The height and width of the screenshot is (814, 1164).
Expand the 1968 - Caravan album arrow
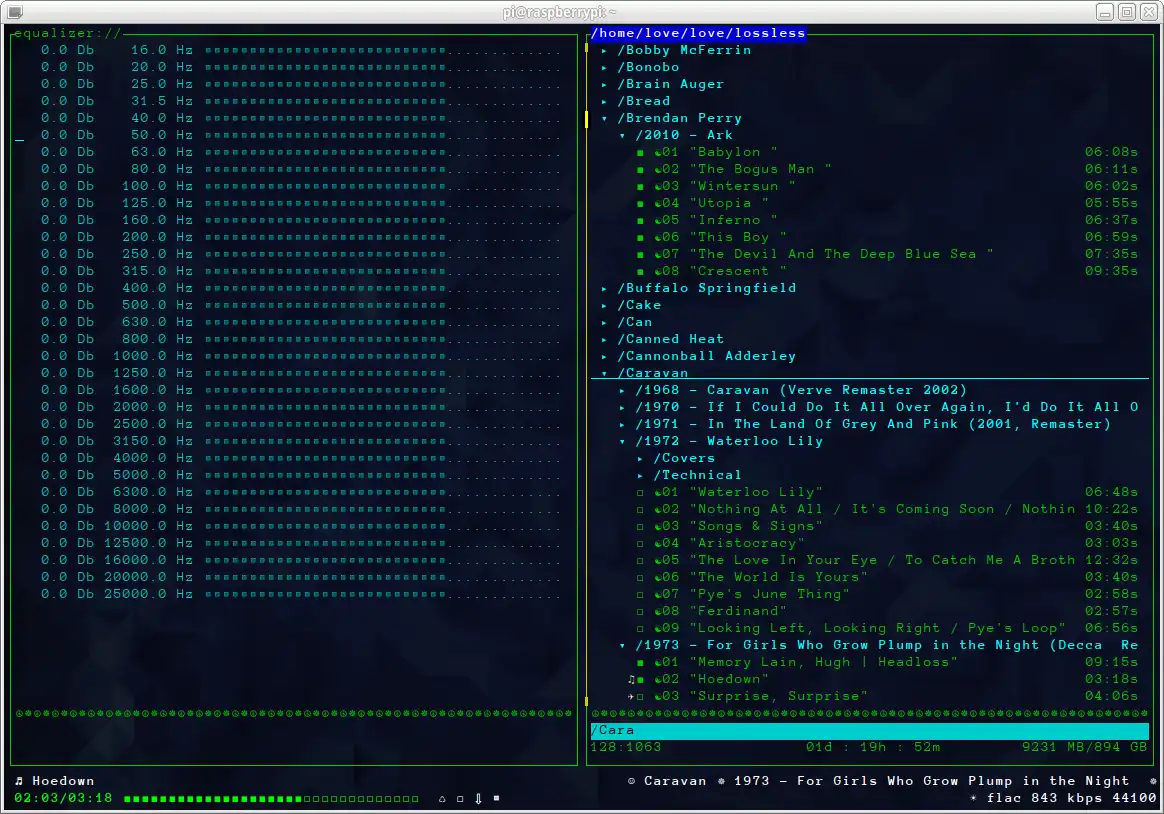point(622,390)
